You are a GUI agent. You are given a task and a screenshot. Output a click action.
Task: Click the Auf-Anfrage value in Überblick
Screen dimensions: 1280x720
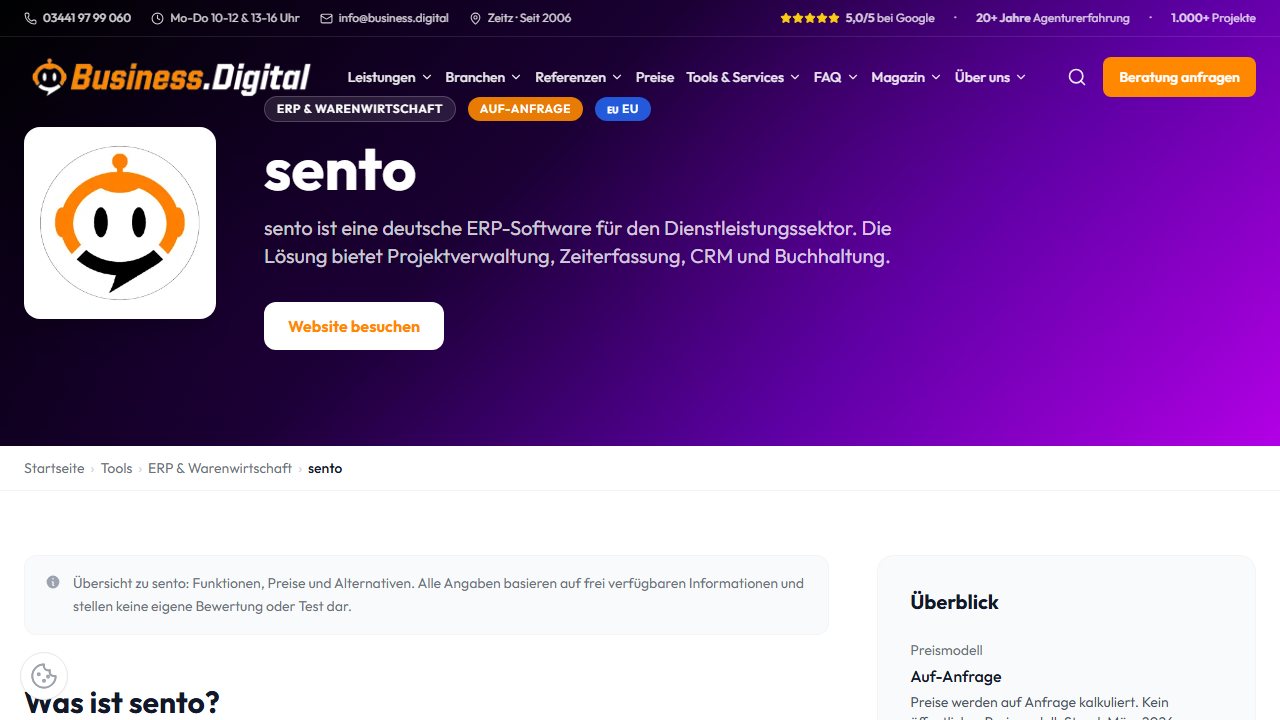956,676
